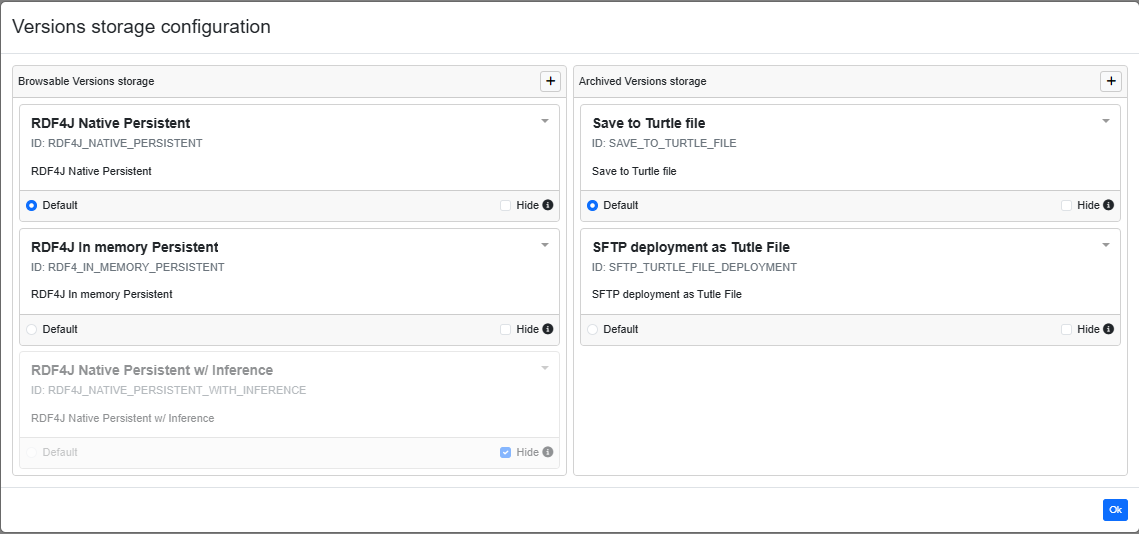1139x534 pixels.
Task: Open RDF4J Native Persistent card dropdown
Action: (x=545, y=121)
